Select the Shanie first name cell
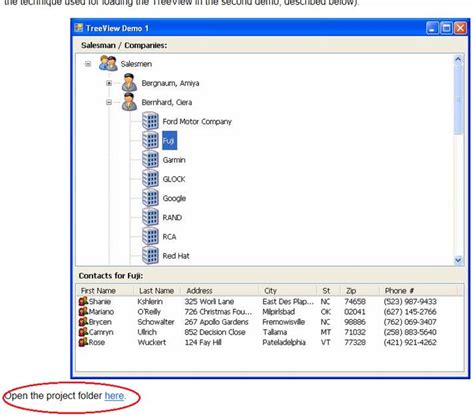This screenshot has width=474, height=417. (x=100, y=301)
